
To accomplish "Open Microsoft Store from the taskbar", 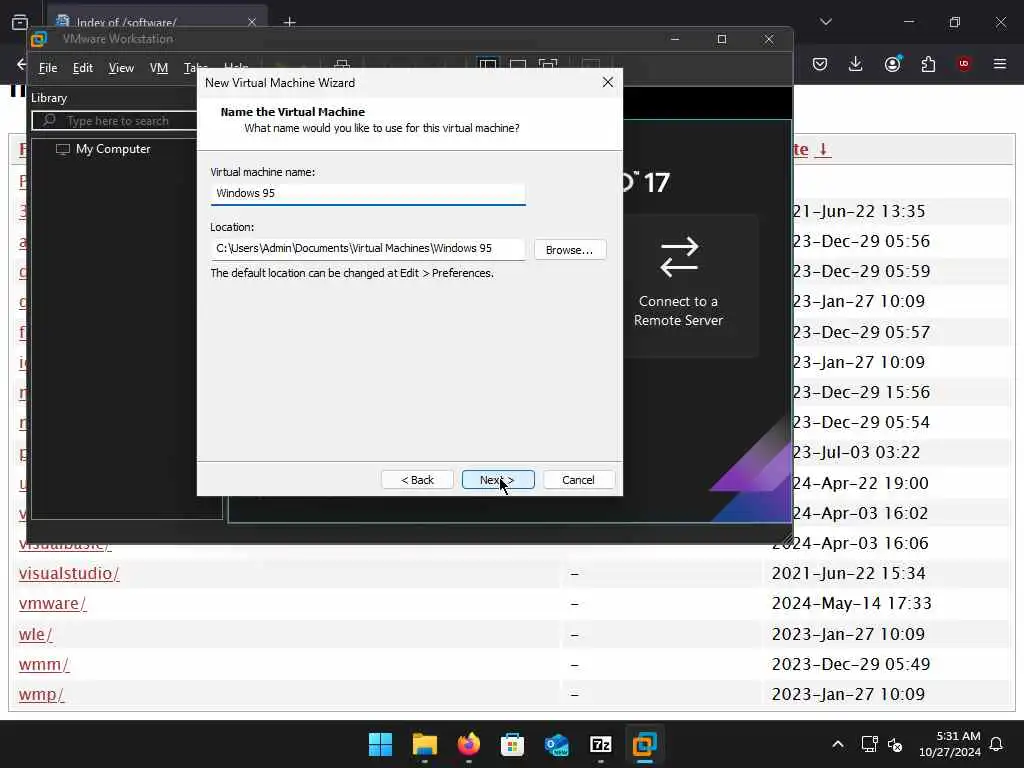I will coord(512,744).
